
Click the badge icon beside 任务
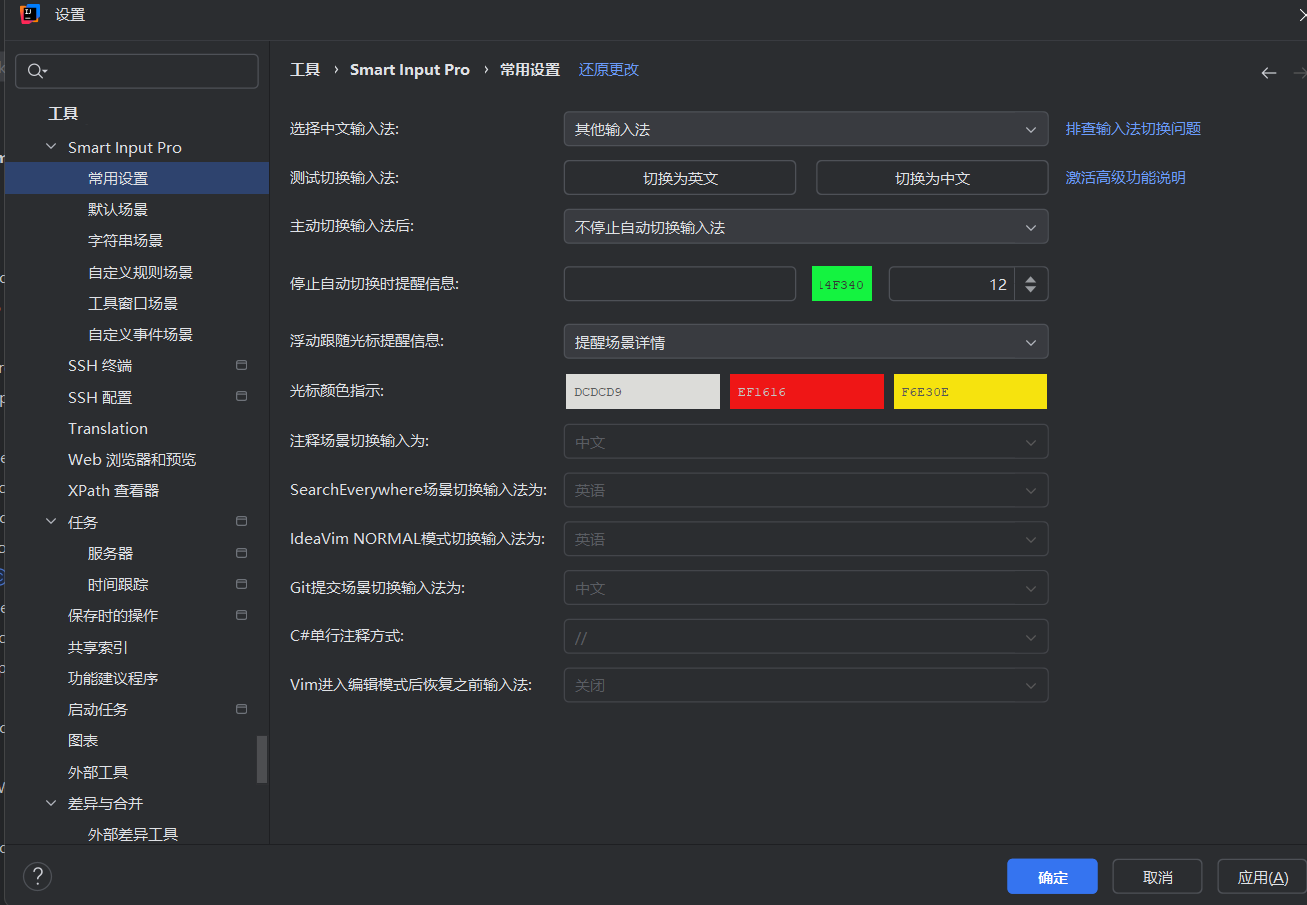pos(240,521)
